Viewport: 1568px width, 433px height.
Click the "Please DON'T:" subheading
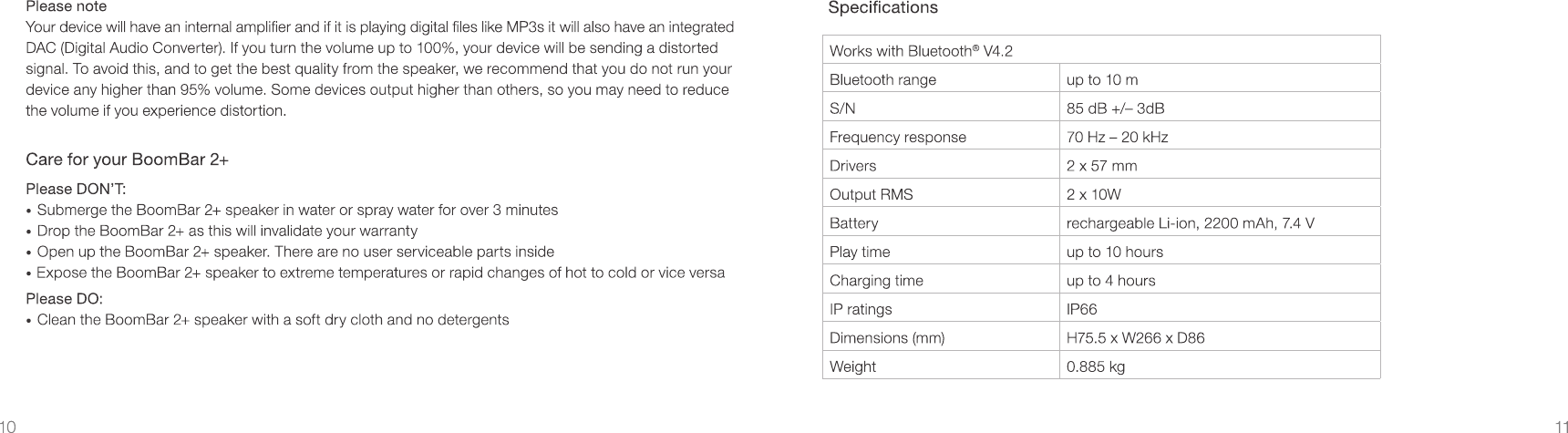pos(76,189)
